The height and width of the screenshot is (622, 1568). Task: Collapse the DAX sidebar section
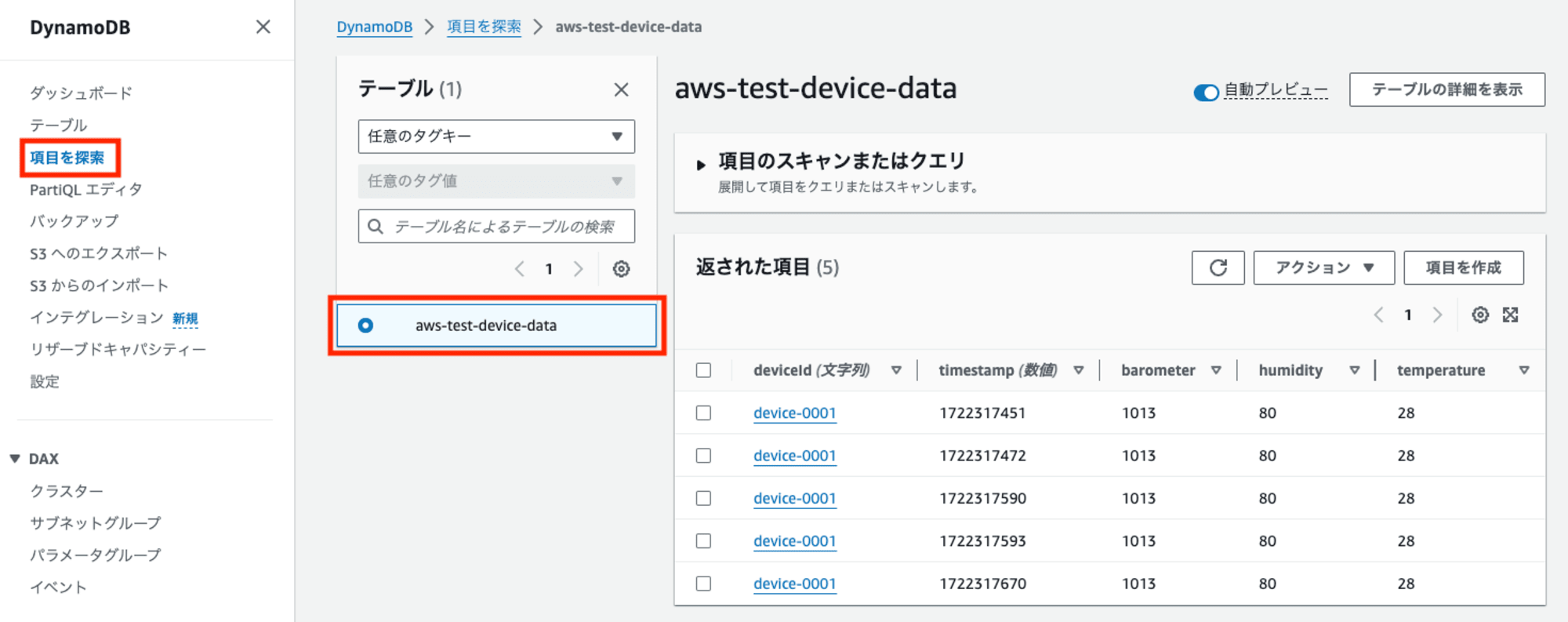coord(15,459)
